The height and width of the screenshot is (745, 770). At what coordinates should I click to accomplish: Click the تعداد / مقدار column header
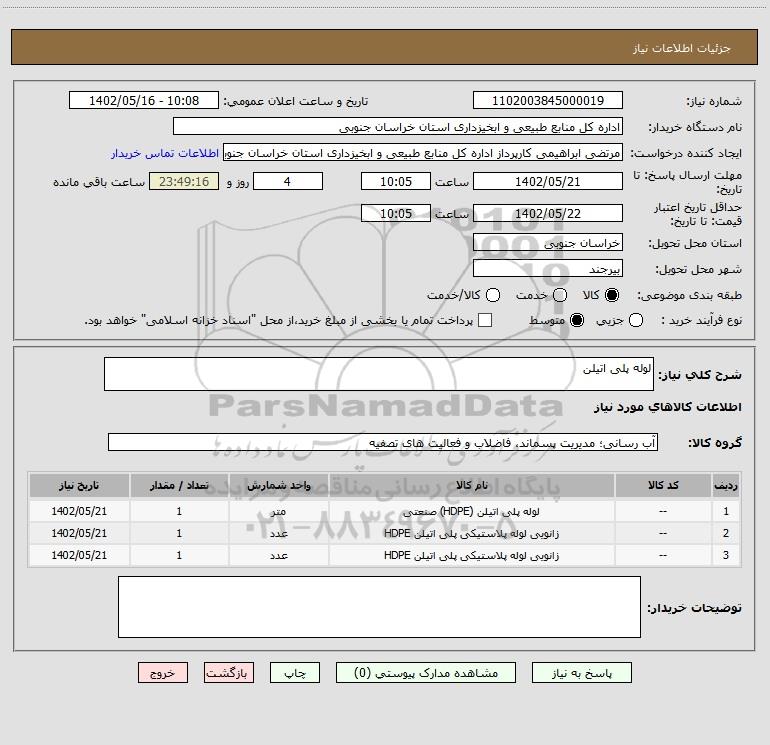(x=179, y=486)
